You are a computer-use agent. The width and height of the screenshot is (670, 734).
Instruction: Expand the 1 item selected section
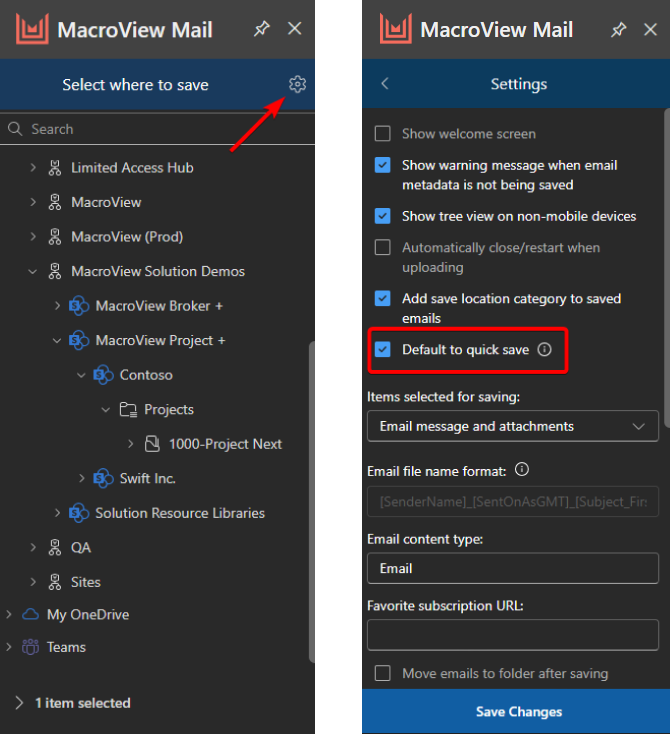pos(19,703)
